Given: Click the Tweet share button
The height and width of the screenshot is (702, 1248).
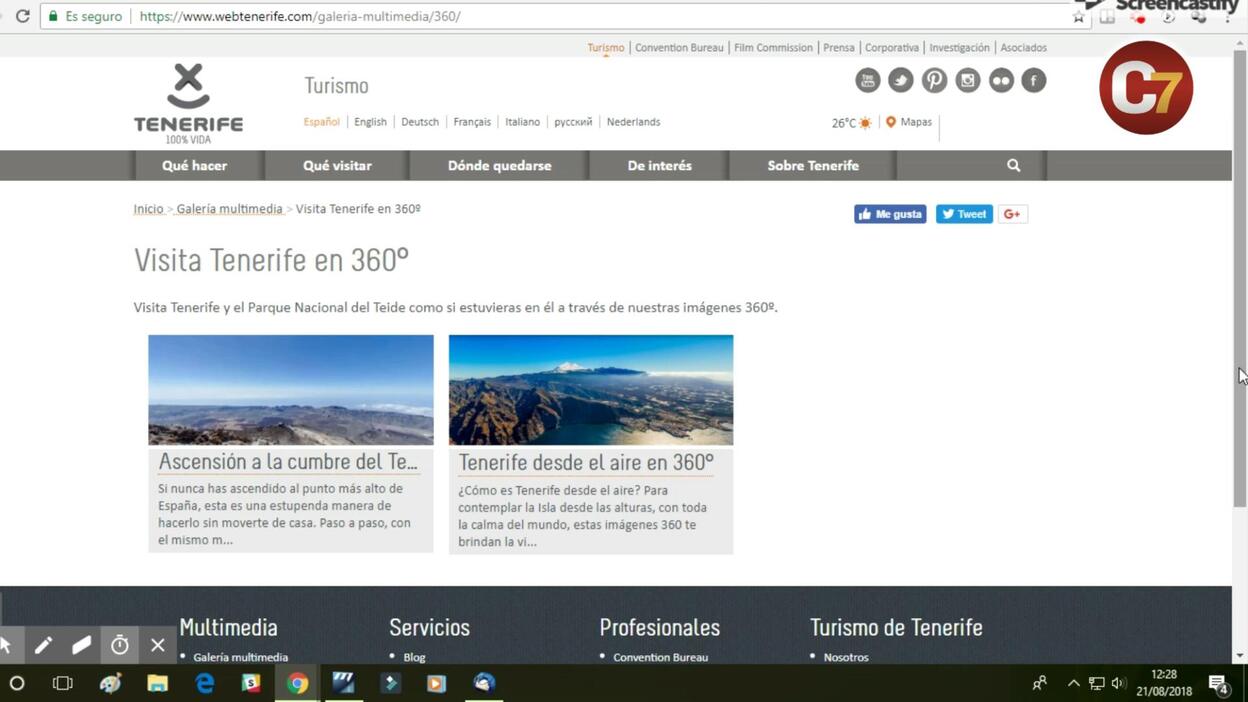Looking at the screenshot, I should point(964,214).
